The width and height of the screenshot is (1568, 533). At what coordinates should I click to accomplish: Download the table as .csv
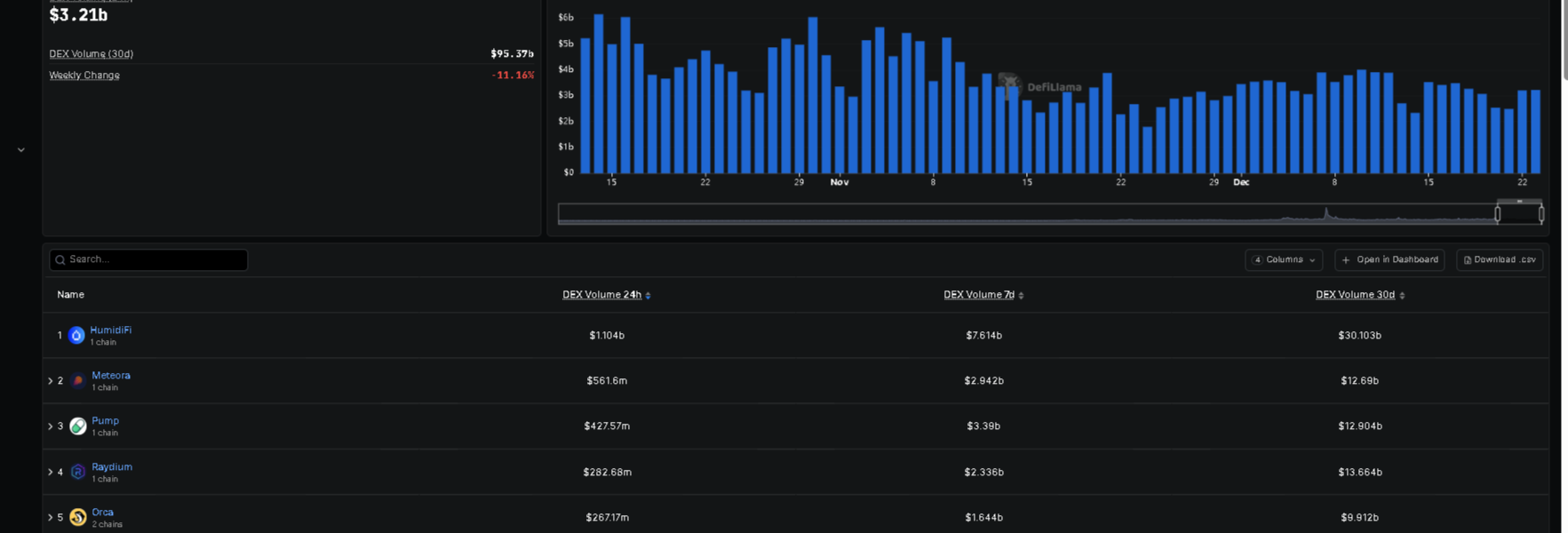pyautogui.click(x=1500, y=259)
